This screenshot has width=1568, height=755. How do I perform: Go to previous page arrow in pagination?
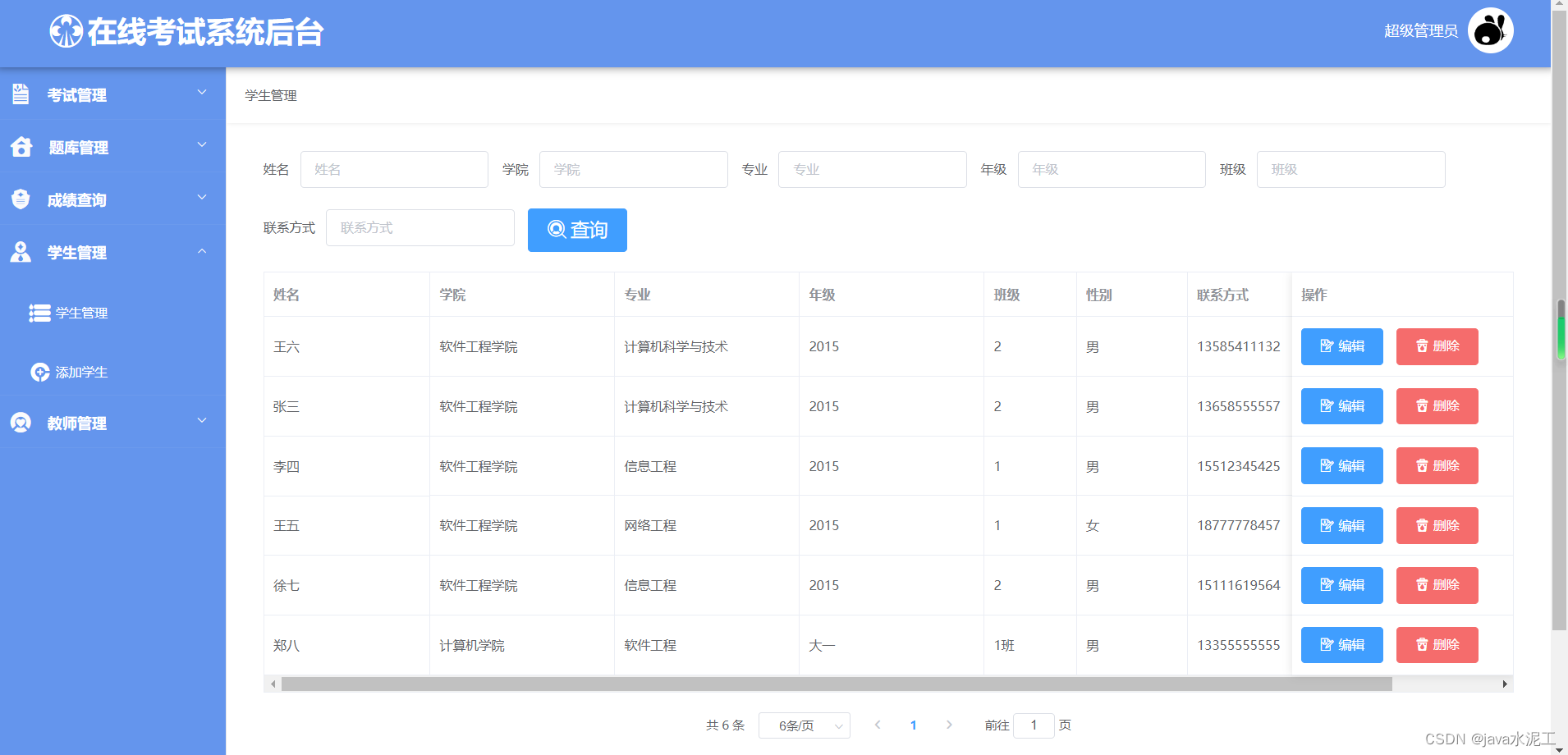[x=878, y=725]
